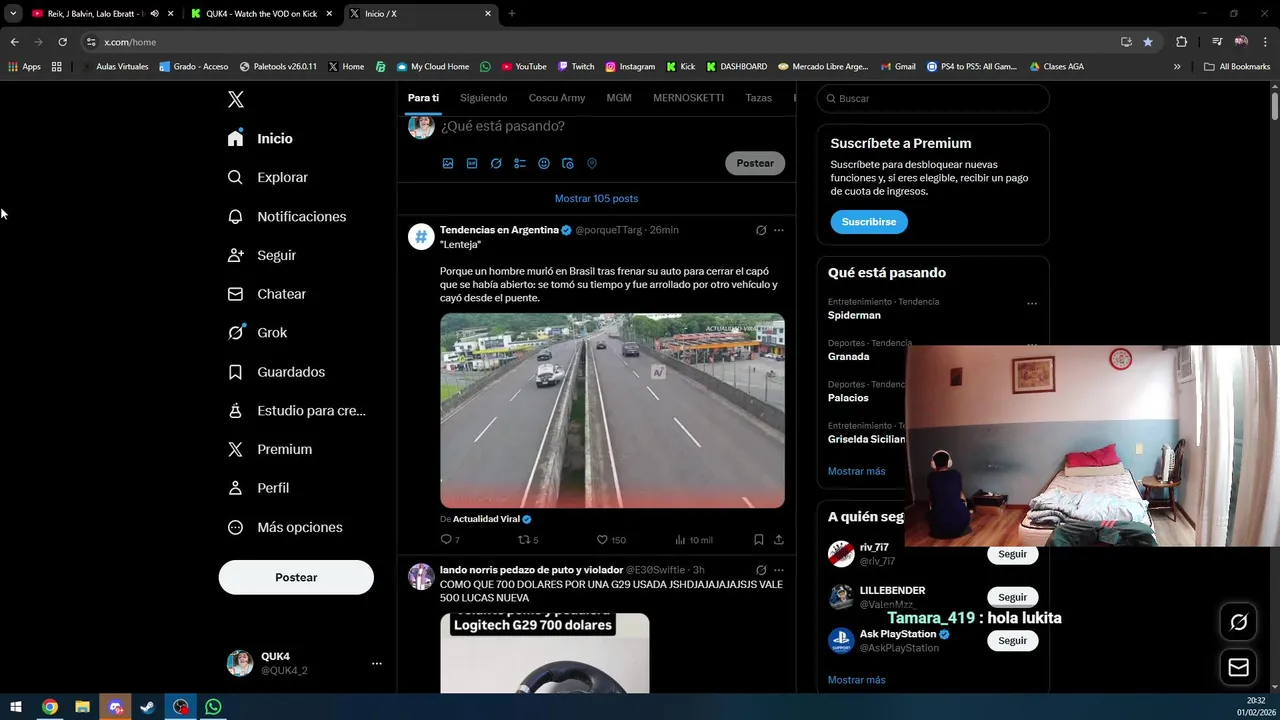This screenshot has height=720, width=1280.
Task: Open Twitch bookmark in bookmarks bar
Action: pyautogui.click(x=576, y=67)
